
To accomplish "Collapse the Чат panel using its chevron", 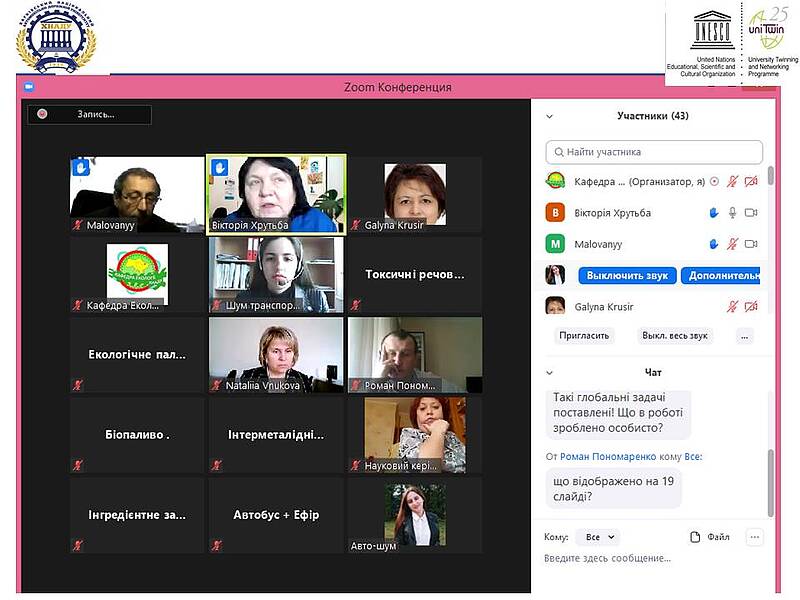I will (x=549, y=372).
